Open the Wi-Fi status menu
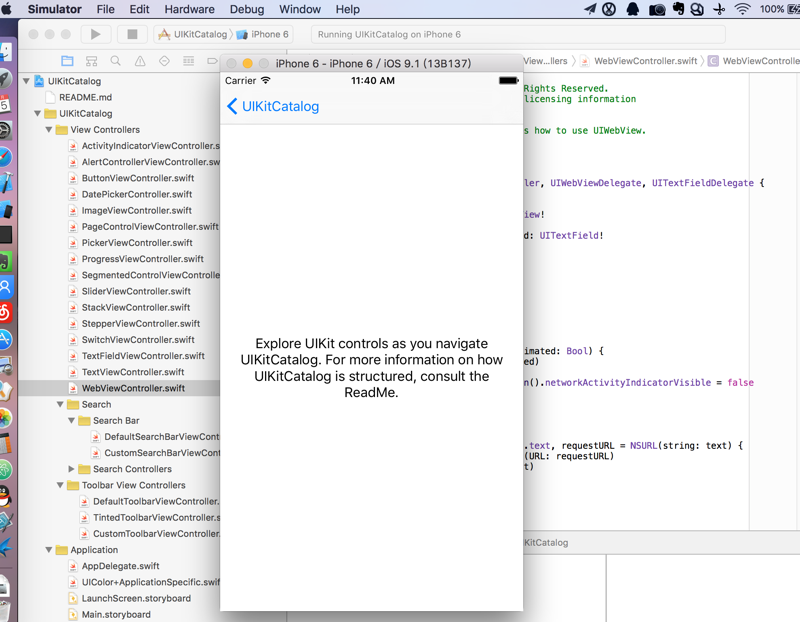800x622 pixels. (743, 9)
